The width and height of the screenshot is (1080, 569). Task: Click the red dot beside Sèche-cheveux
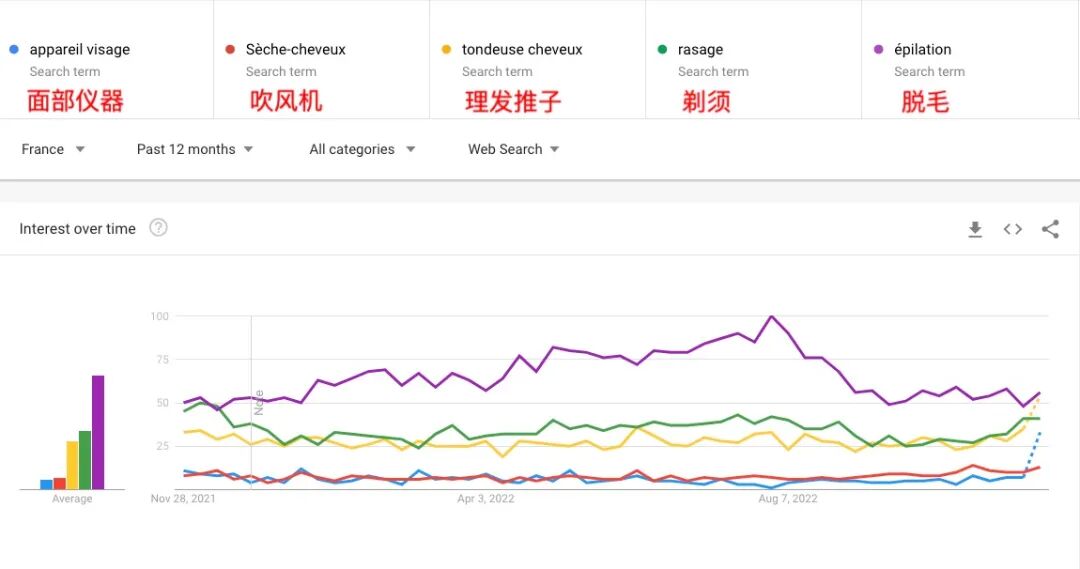230,49
